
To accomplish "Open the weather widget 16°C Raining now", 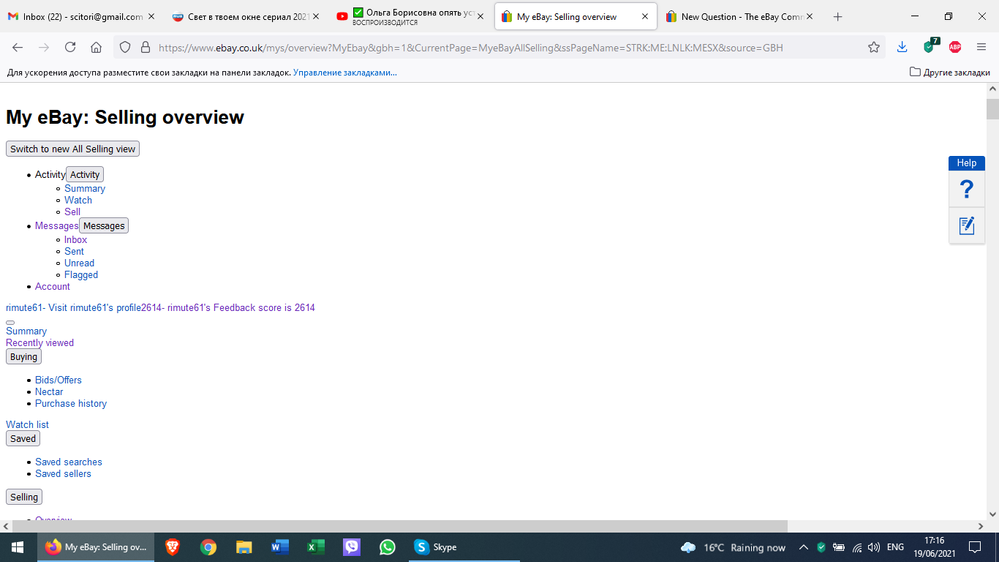I will 733,547.
